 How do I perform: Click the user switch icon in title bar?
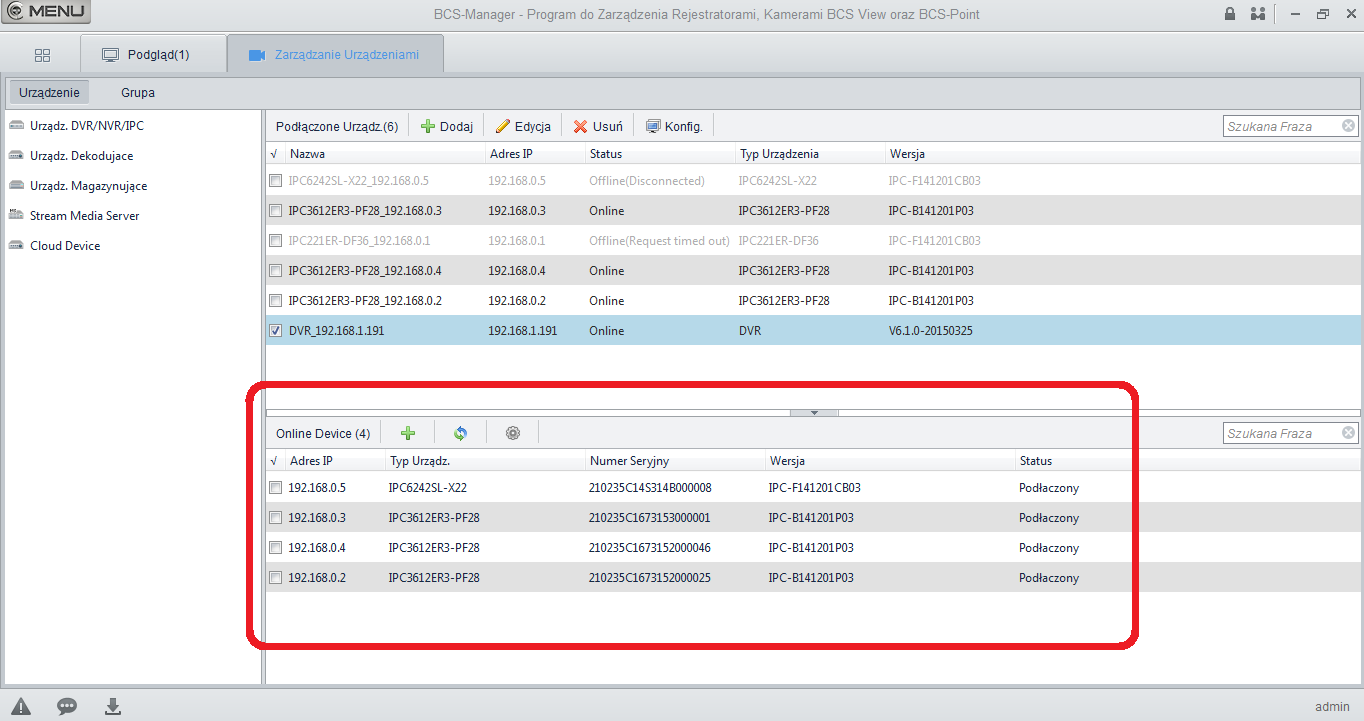click(1257, 14)
